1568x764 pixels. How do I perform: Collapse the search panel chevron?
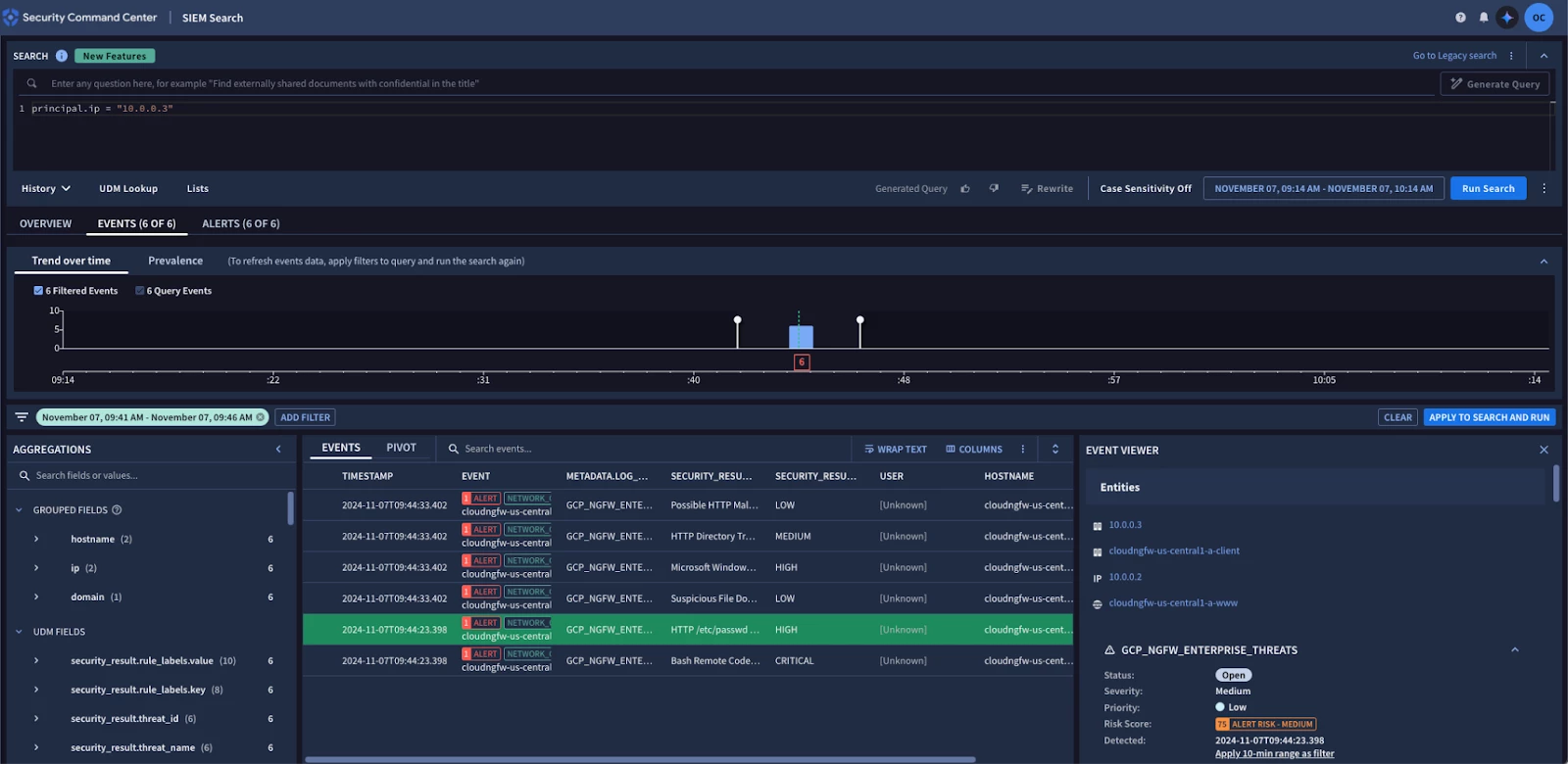click(1543, 56)
